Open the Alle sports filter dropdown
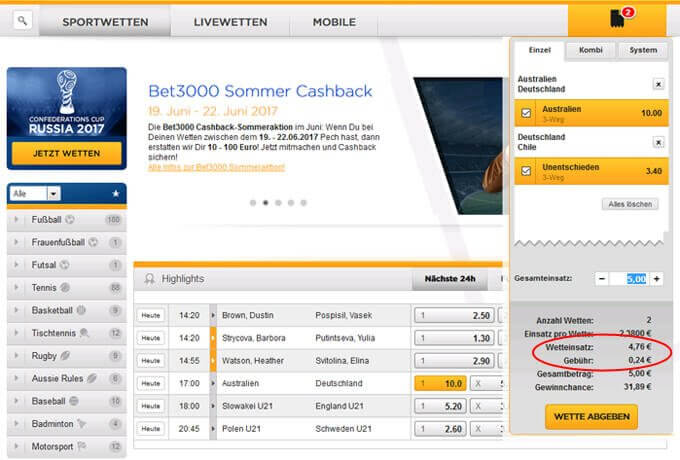 pyautogui.click(x=36, y=193)
